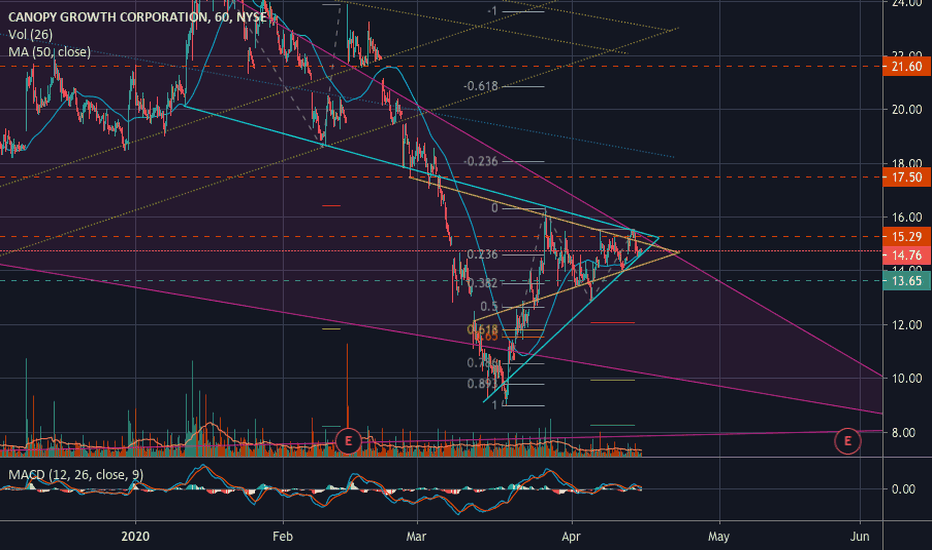The height and width of the screenshot is (550, 932).
Task: Click the MACD (12, 26, close, 9) legend
Action: 75,474
